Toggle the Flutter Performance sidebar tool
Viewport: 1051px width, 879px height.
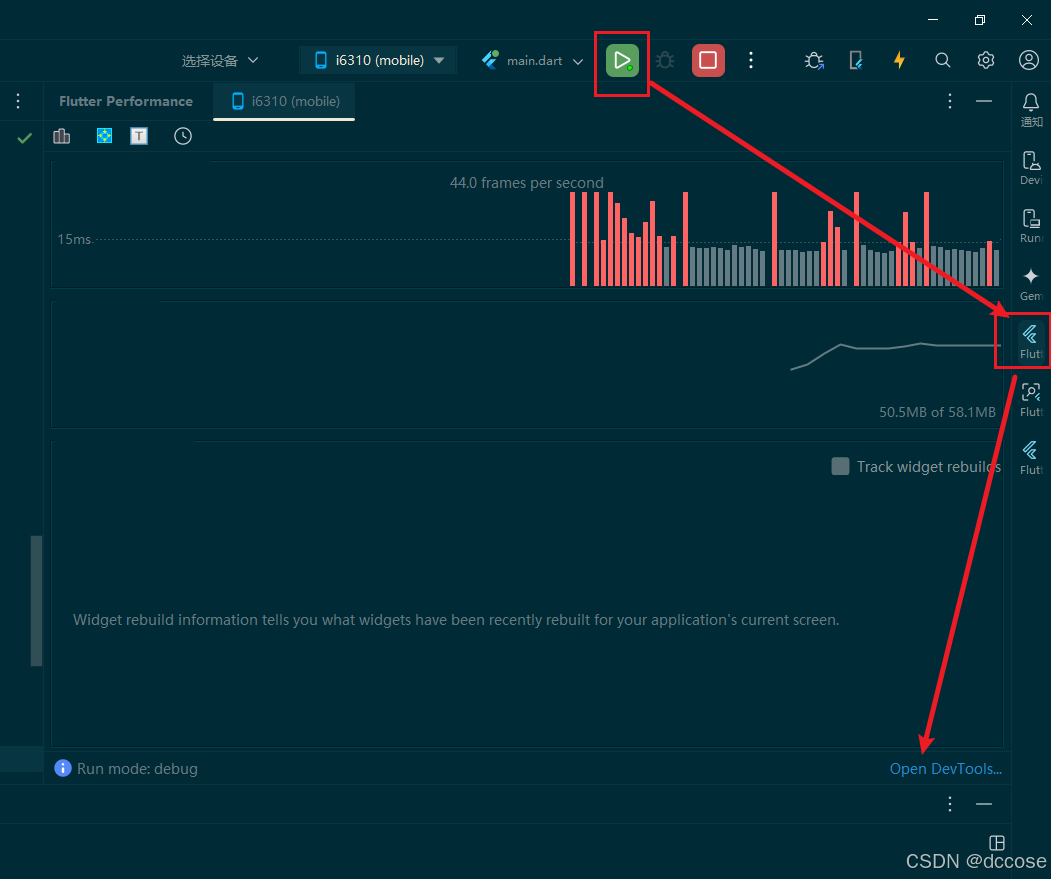pos(1031,341)
